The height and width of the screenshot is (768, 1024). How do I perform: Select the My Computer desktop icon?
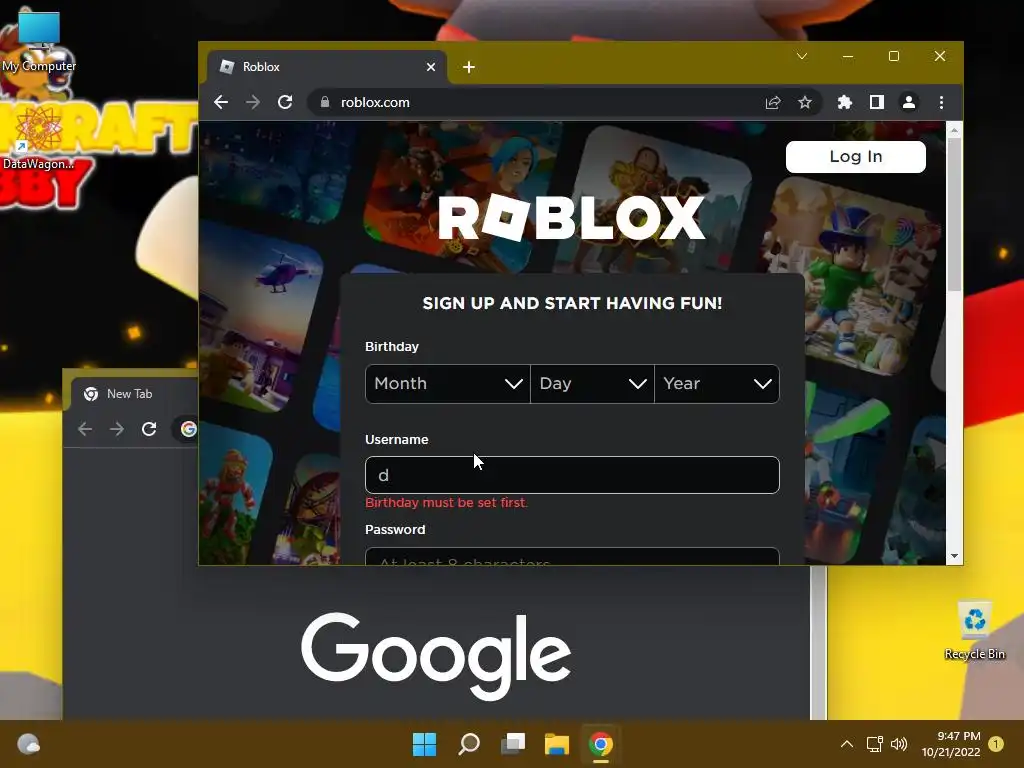coord(39,39)
